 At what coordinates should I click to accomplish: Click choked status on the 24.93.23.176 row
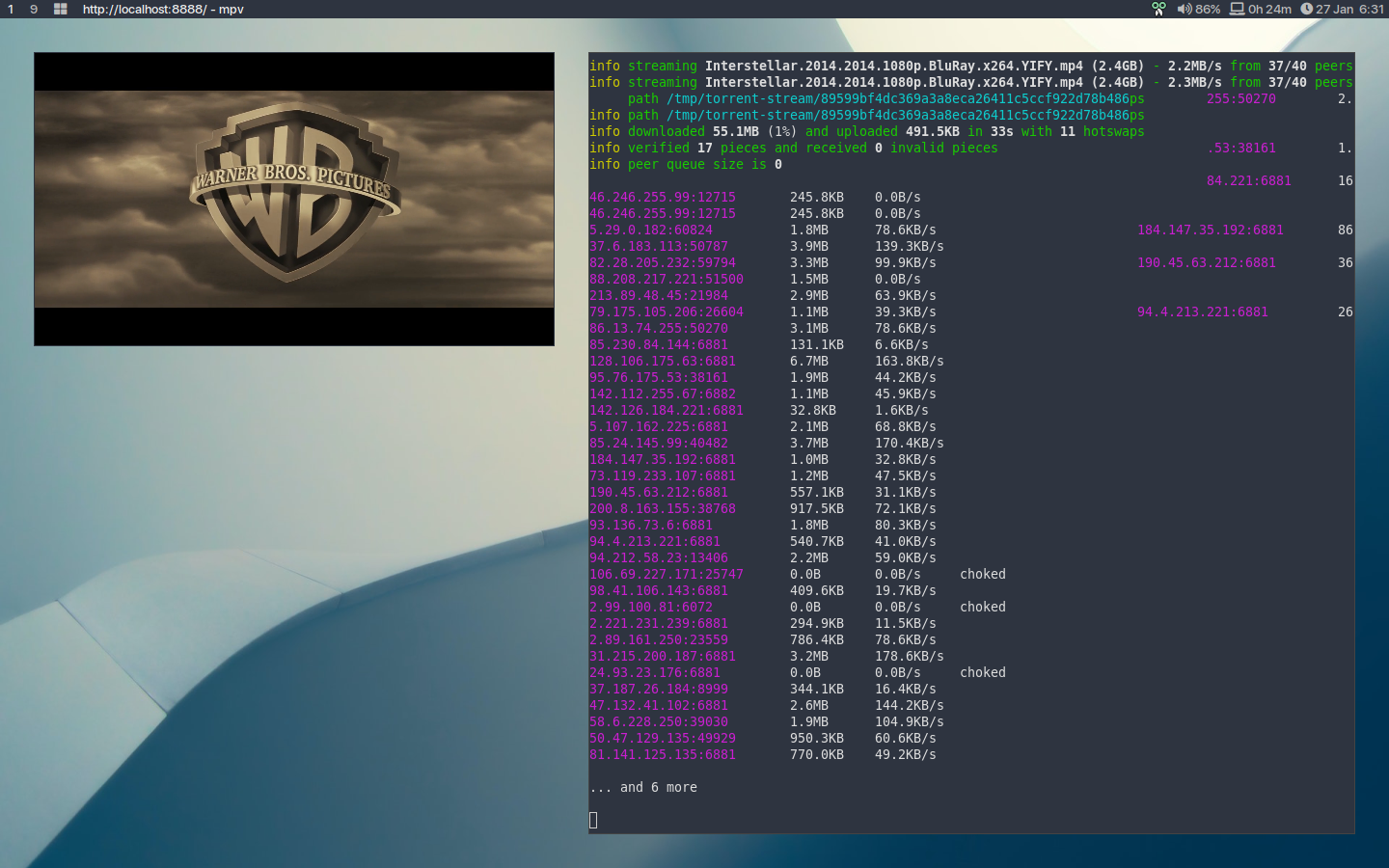tap(983, 672)
